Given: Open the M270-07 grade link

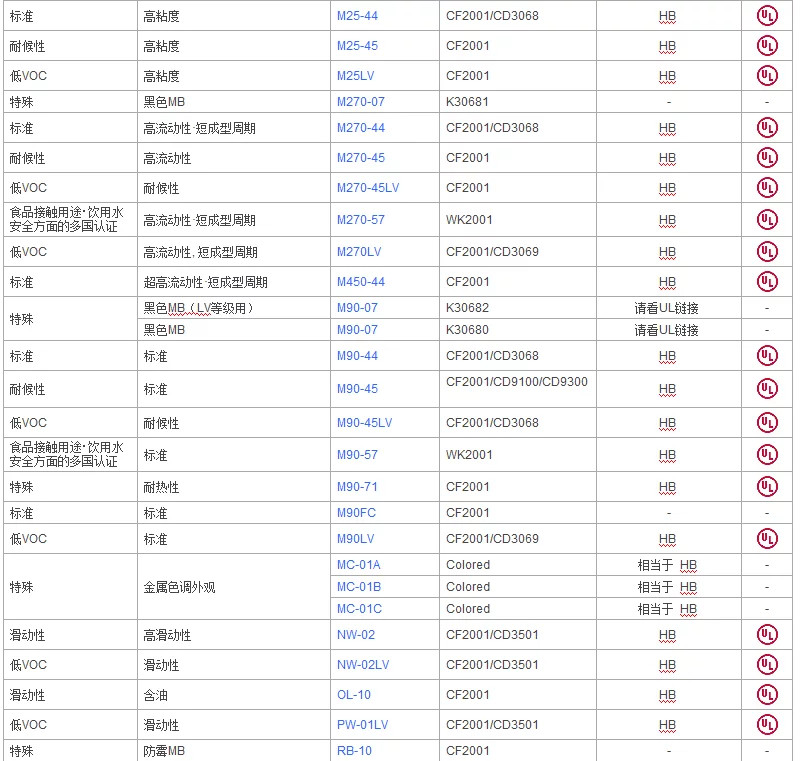Looking at the screenshot, I should click(x=360, y=102).
